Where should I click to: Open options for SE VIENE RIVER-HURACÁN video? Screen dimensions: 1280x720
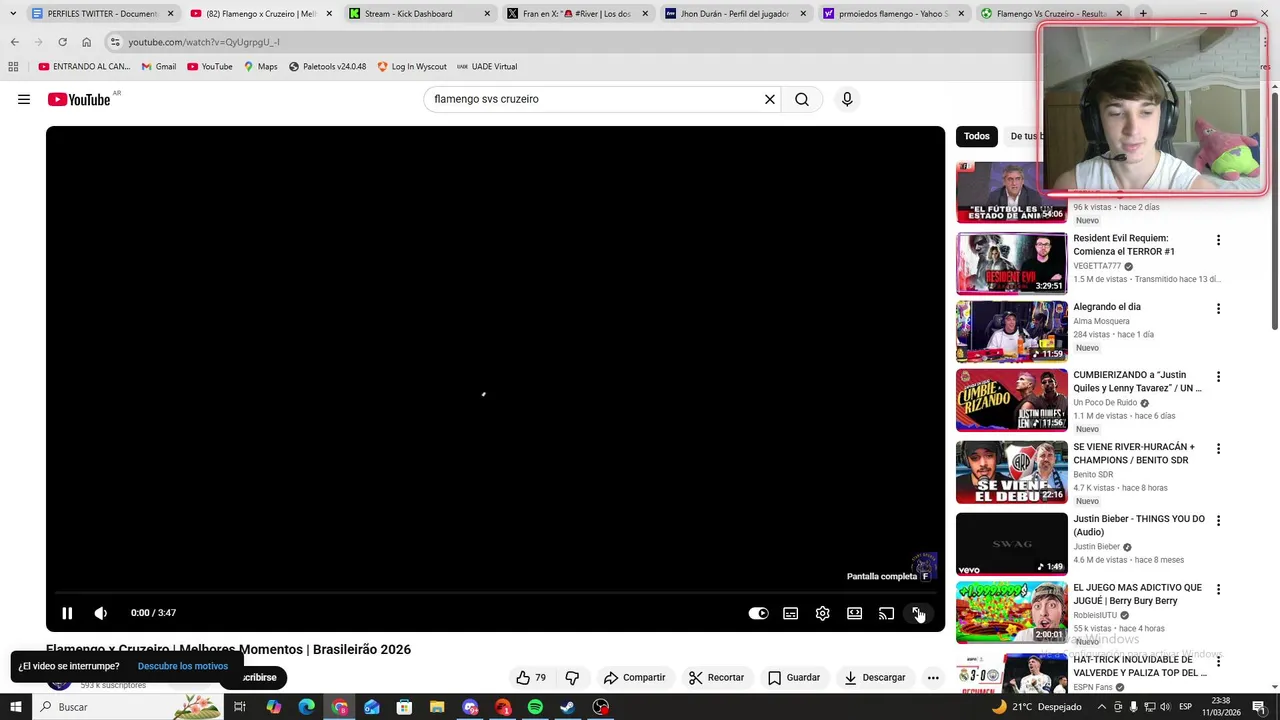(x=1218, y=449)
